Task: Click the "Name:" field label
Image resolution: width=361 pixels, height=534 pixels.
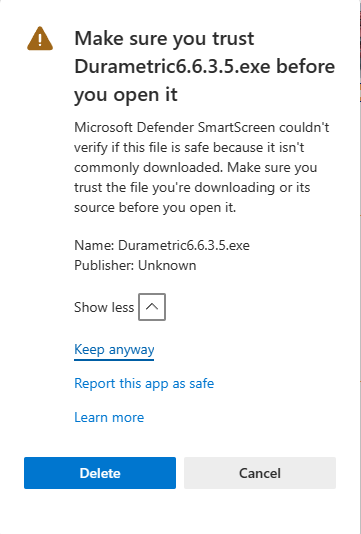Action: (x=94, y=245)
